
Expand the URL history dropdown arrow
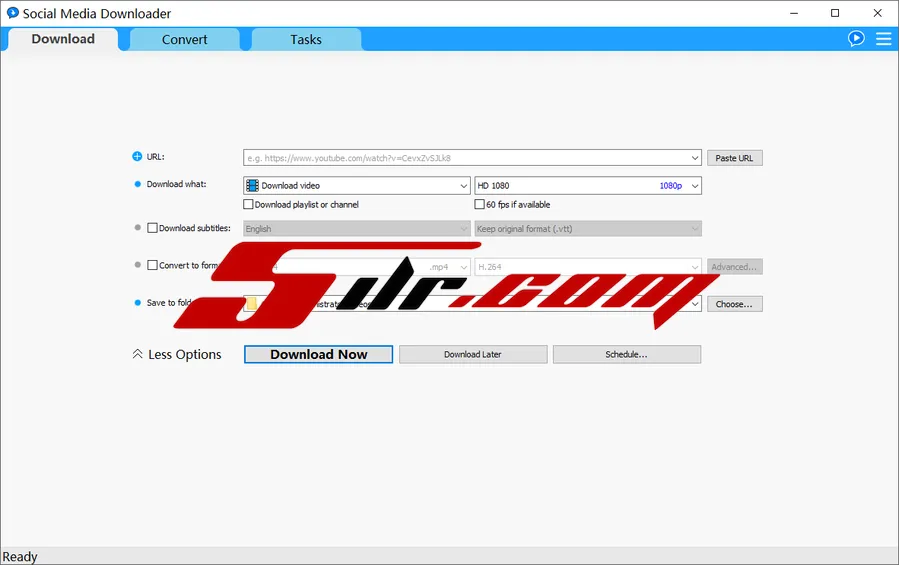694,158
